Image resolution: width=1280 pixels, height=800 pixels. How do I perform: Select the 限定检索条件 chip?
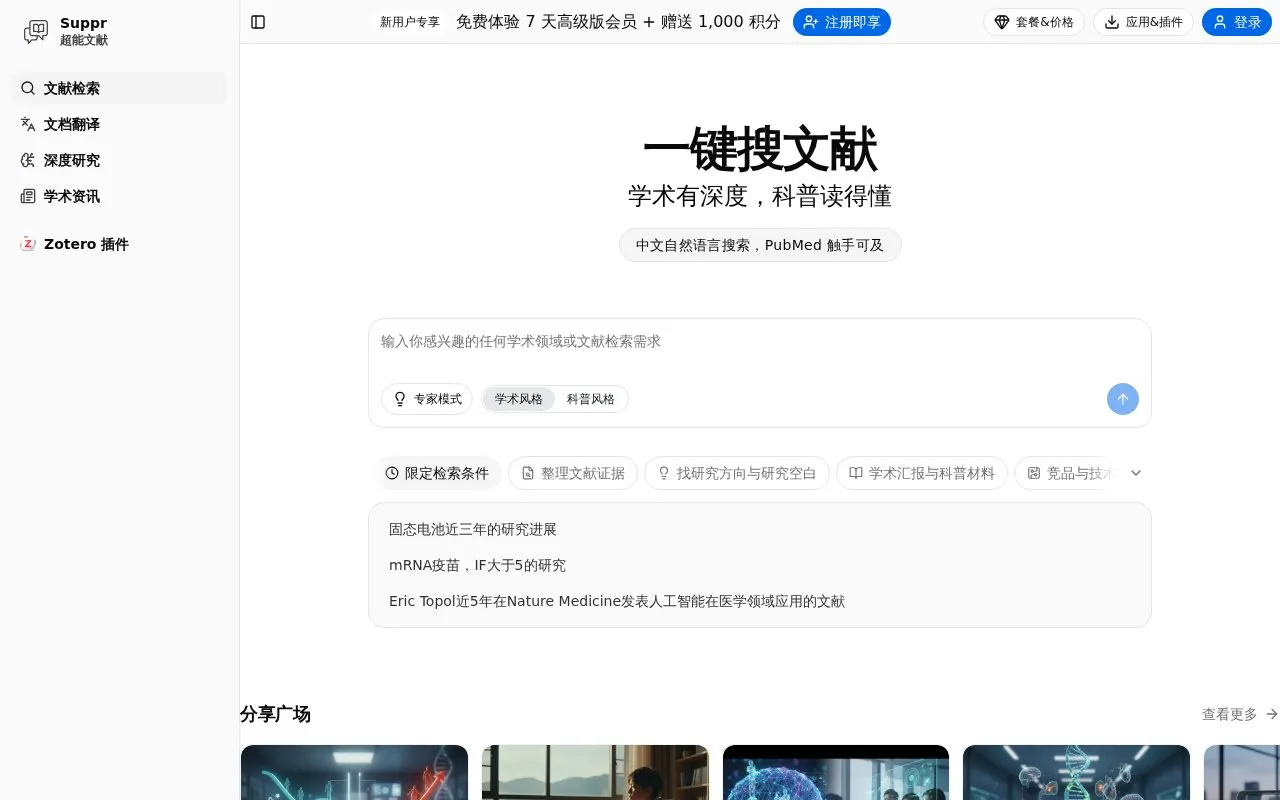click(438, 473)
